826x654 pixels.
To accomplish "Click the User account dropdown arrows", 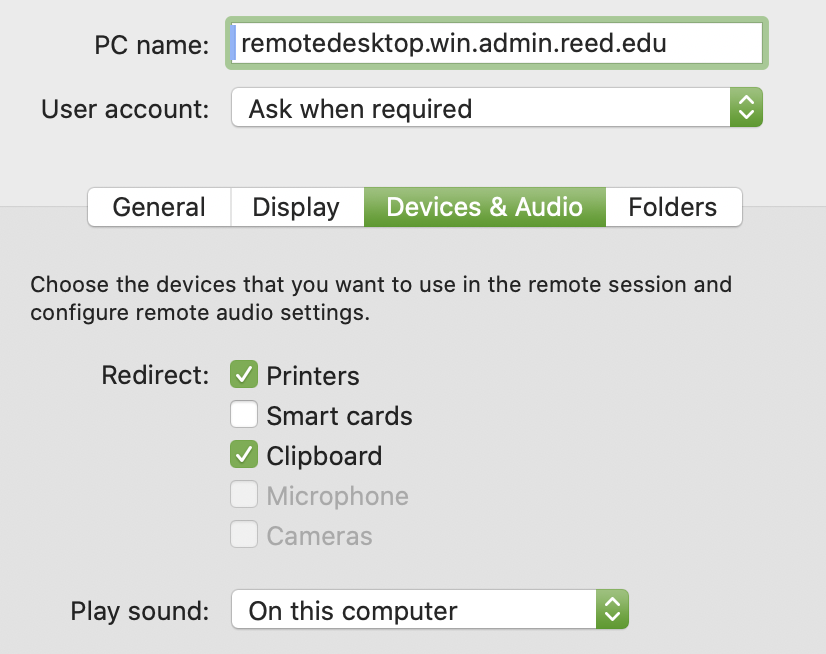I will 746,108.
